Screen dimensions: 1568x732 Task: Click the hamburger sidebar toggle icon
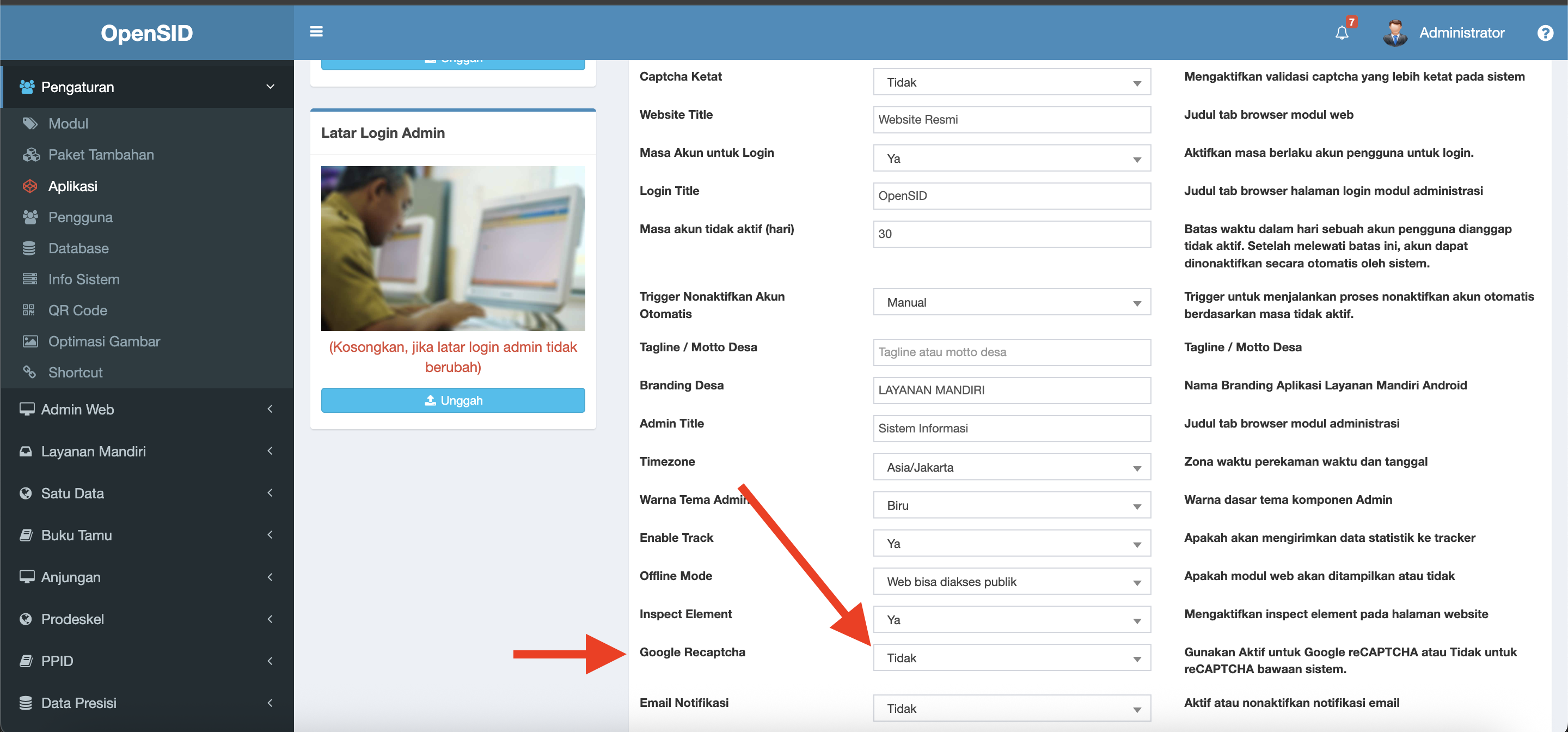tap(316, 32)
